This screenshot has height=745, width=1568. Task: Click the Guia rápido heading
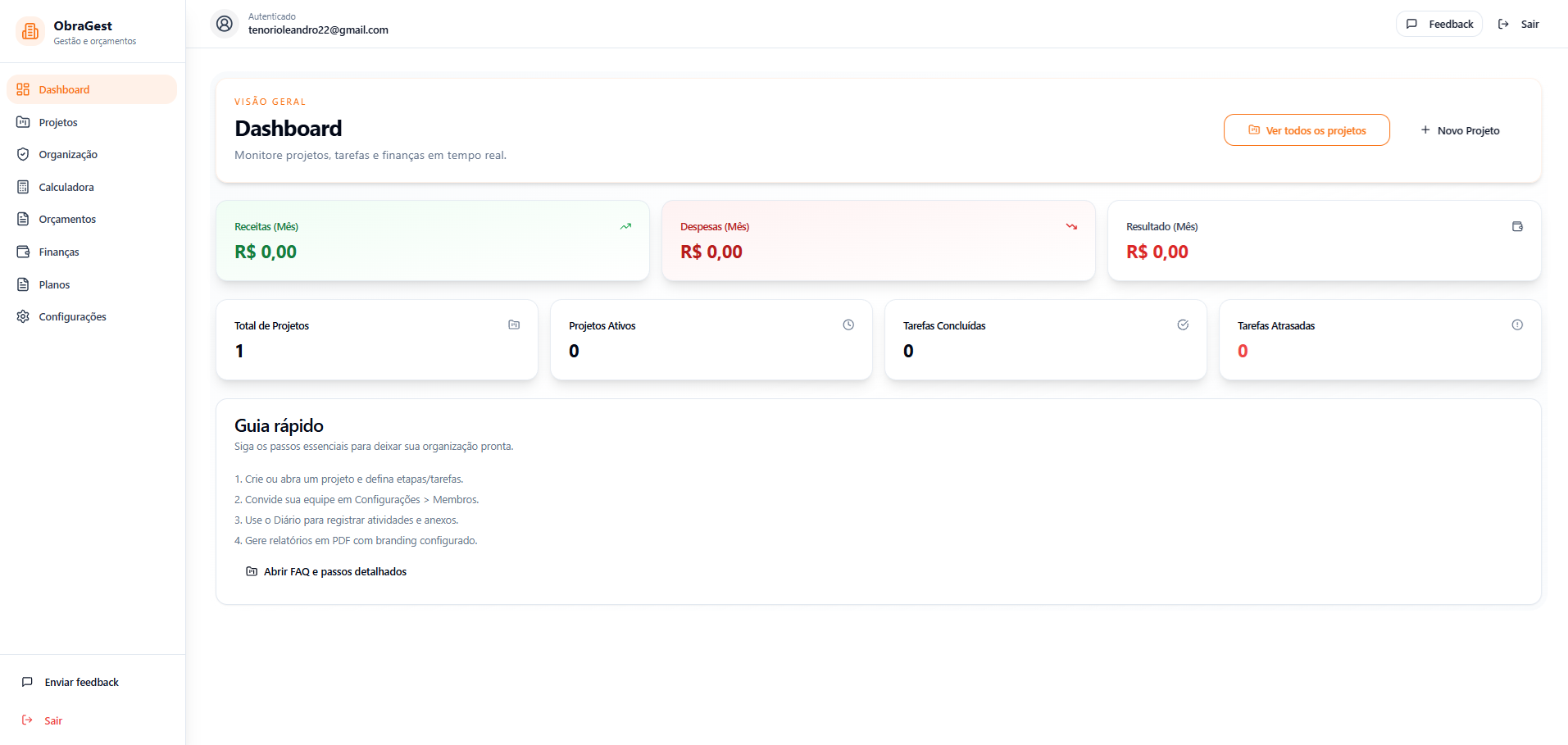coord(279,425)
